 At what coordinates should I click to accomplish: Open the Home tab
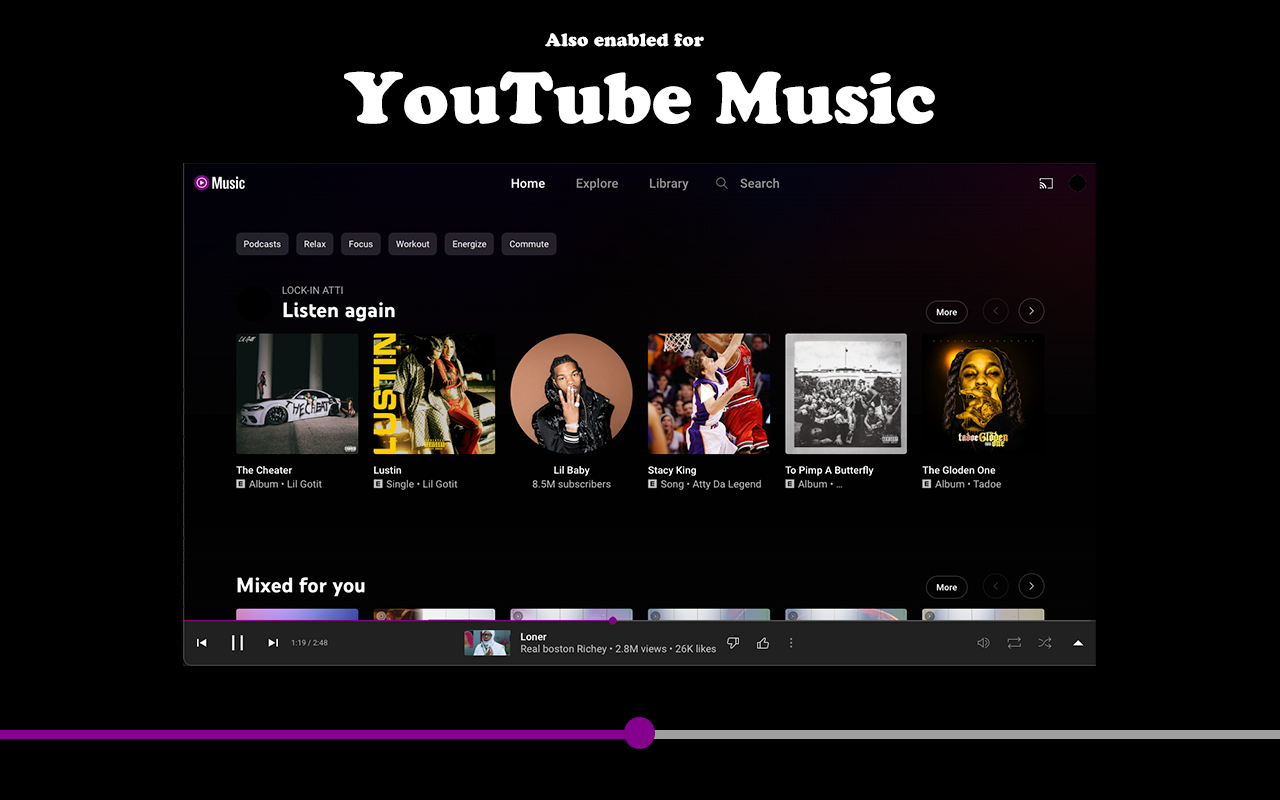point(528,183)
